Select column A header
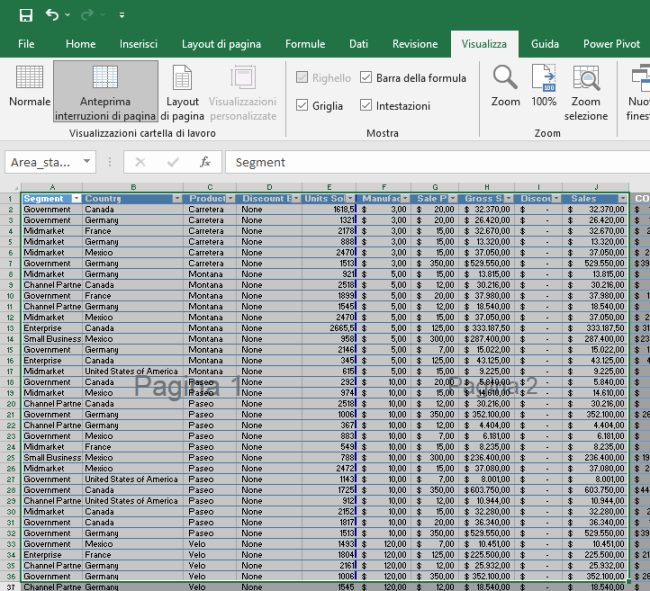The image size is (650, 591). pos(52,187)
